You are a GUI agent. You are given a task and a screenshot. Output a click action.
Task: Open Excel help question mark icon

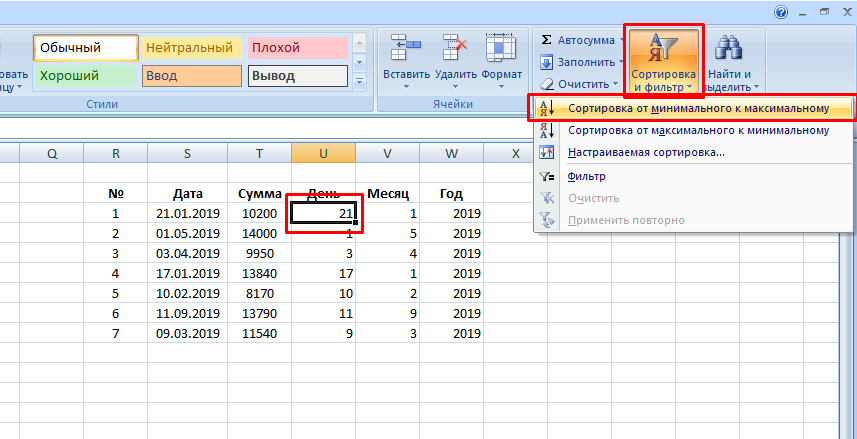pos(780,11)
